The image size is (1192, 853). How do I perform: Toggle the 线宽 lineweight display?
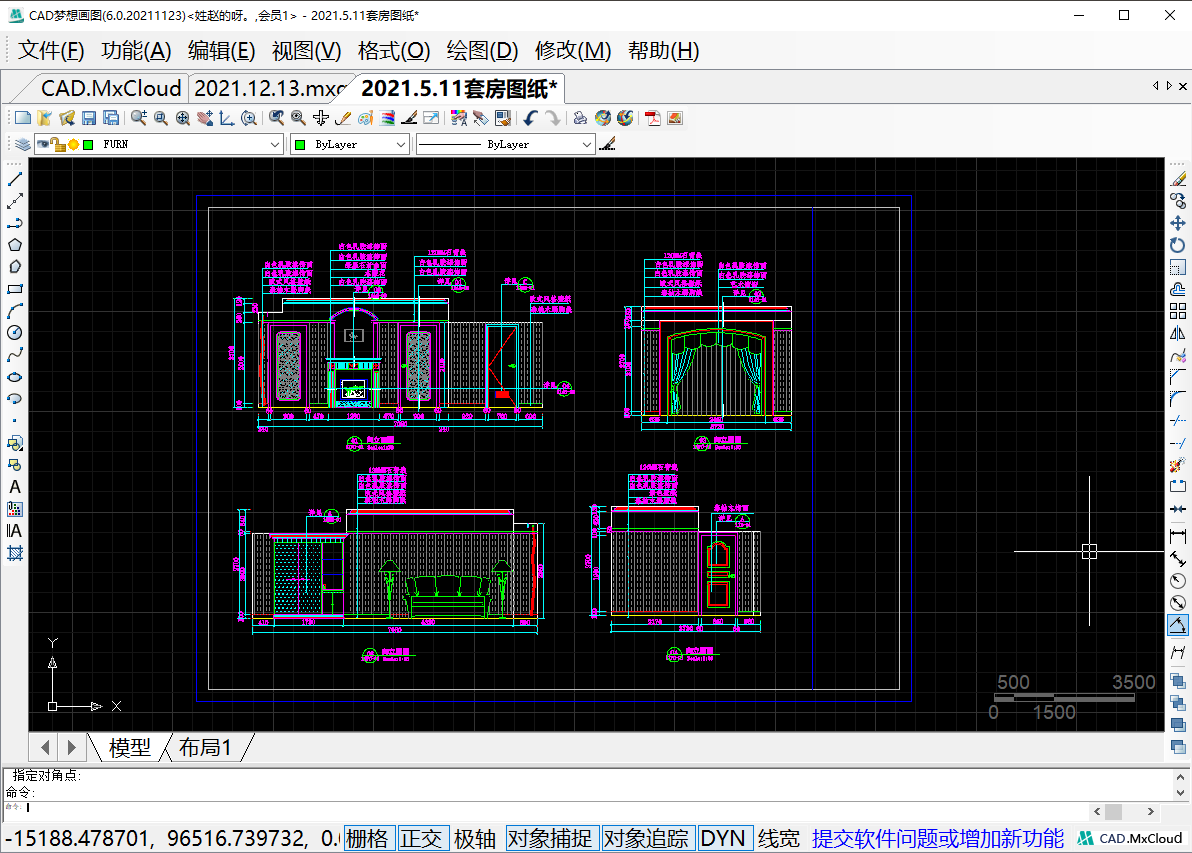[x=779, y=838]
